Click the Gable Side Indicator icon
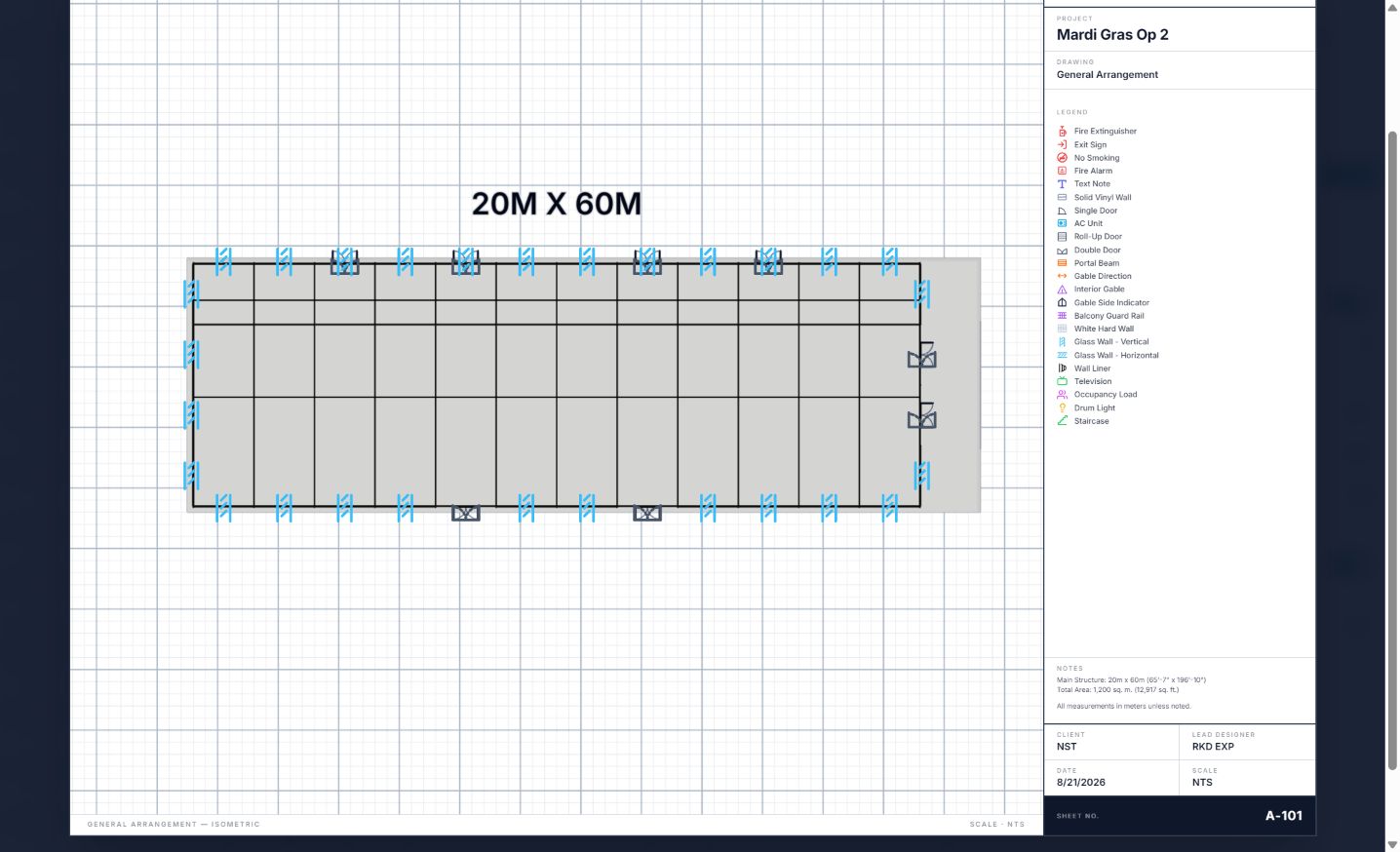This screenshot has width=1400, height=852. click(x=1062, y=302)
